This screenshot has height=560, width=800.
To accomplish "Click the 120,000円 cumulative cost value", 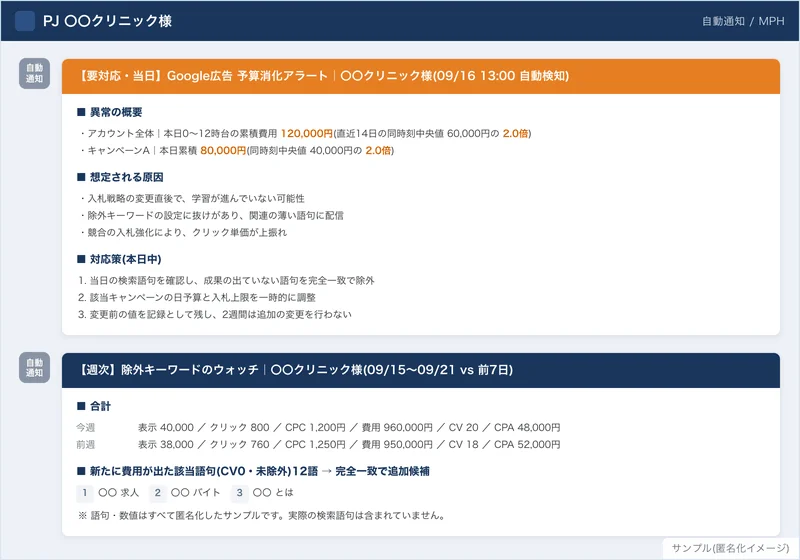I will tap(307, 133).
